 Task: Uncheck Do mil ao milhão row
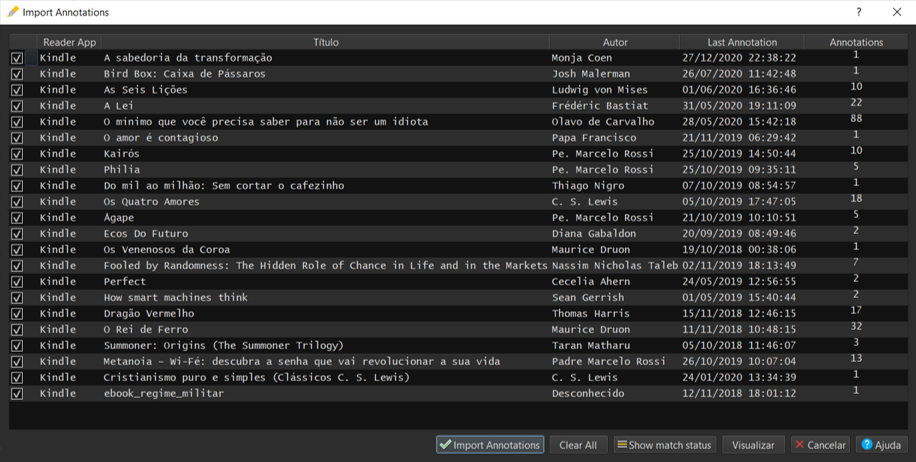click(17, 186)
